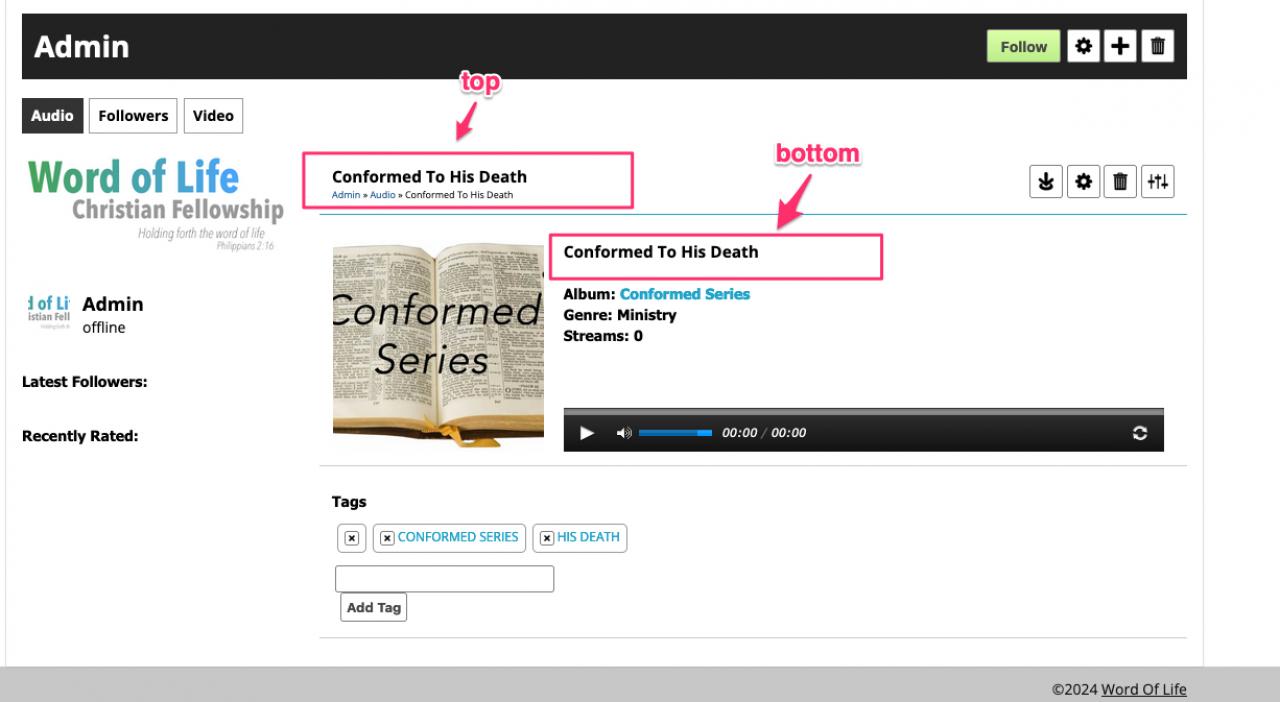Image resolution: width=1280 pixels, height=702 pixels.
Task: Remove the HIS DEATH tag
Action: pos(547,538)
